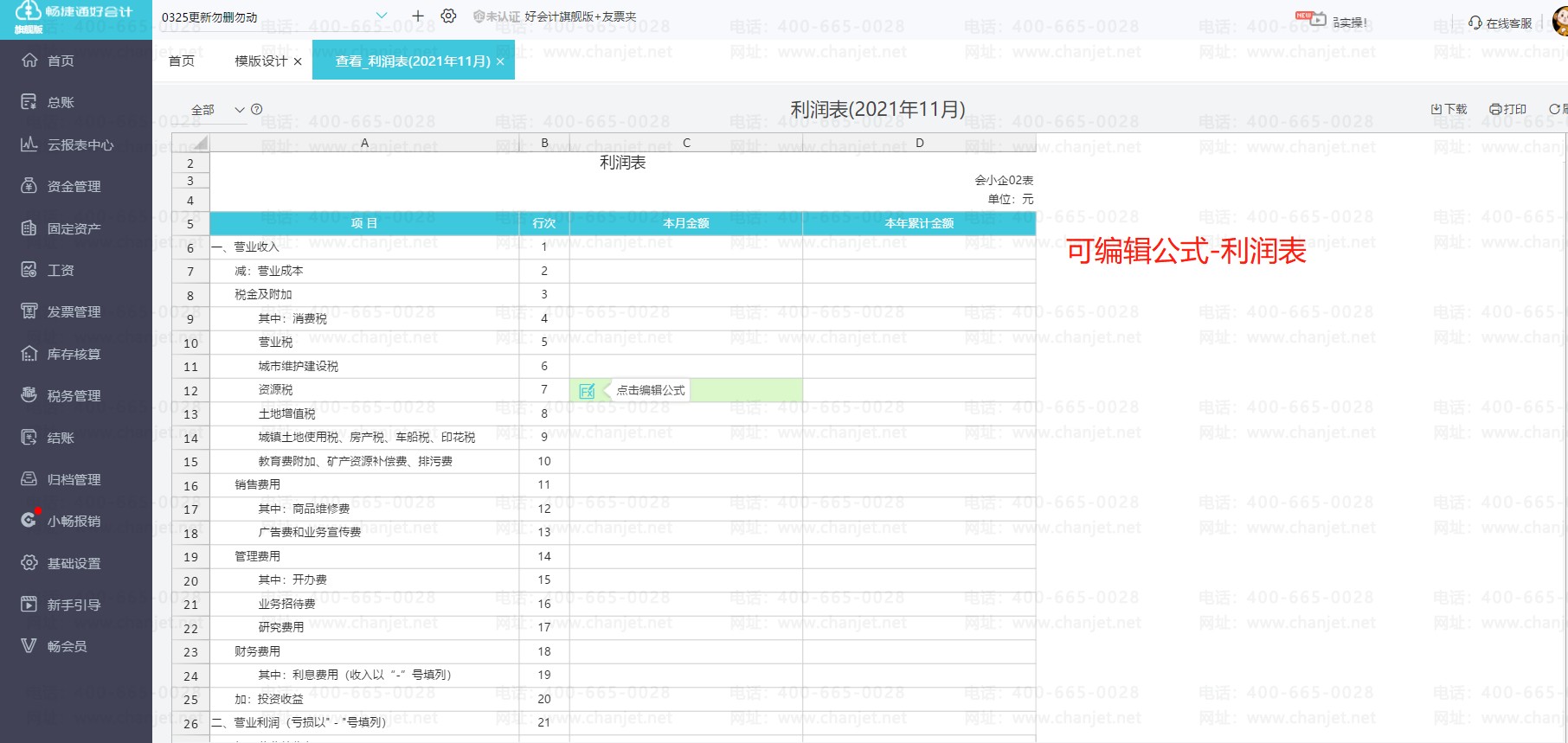Switch to the 模版设计 tab
The image size is (1568, 743).
point(260,61)
